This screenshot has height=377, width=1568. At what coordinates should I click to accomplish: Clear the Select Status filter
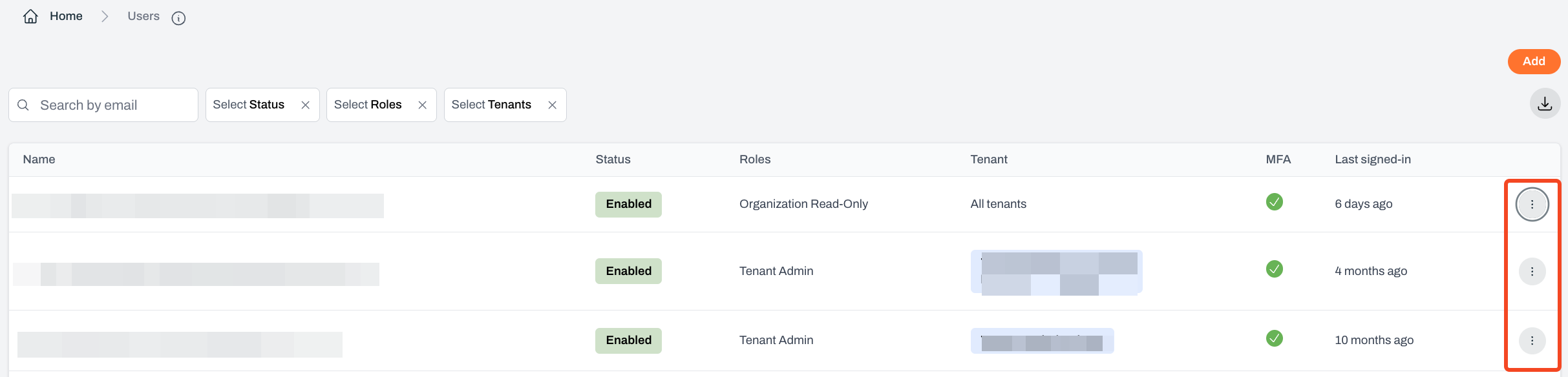click(x=306, y=105)
